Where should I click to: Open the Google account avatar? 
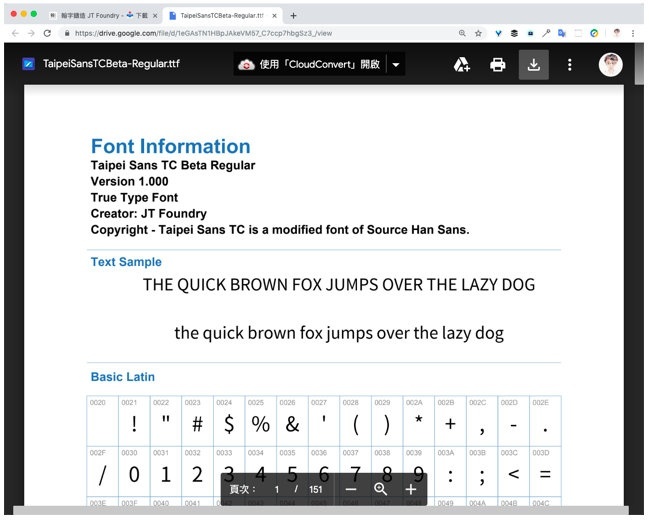coord(611,65)
